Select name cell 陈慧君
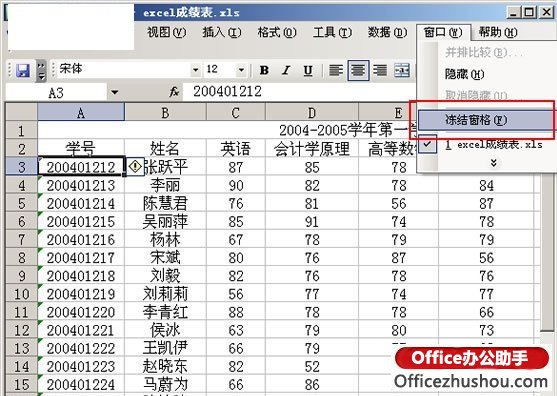Image resolution: width=557 pixels, height=396 pixels. (x=165, y=203)
